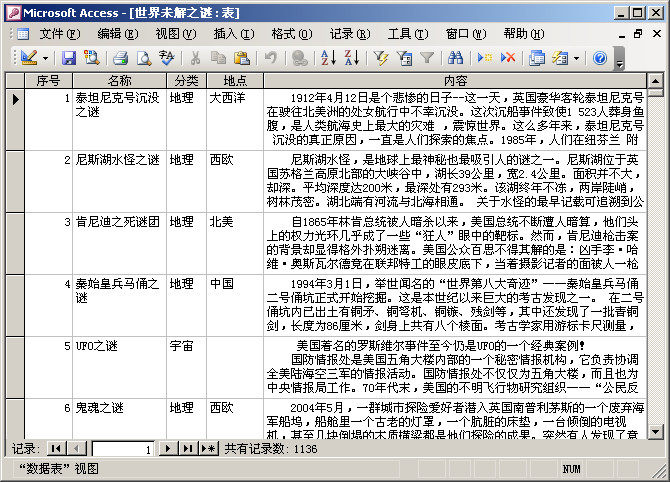Open Microsoft Access Help icon
670x482 pixels.
600,58
